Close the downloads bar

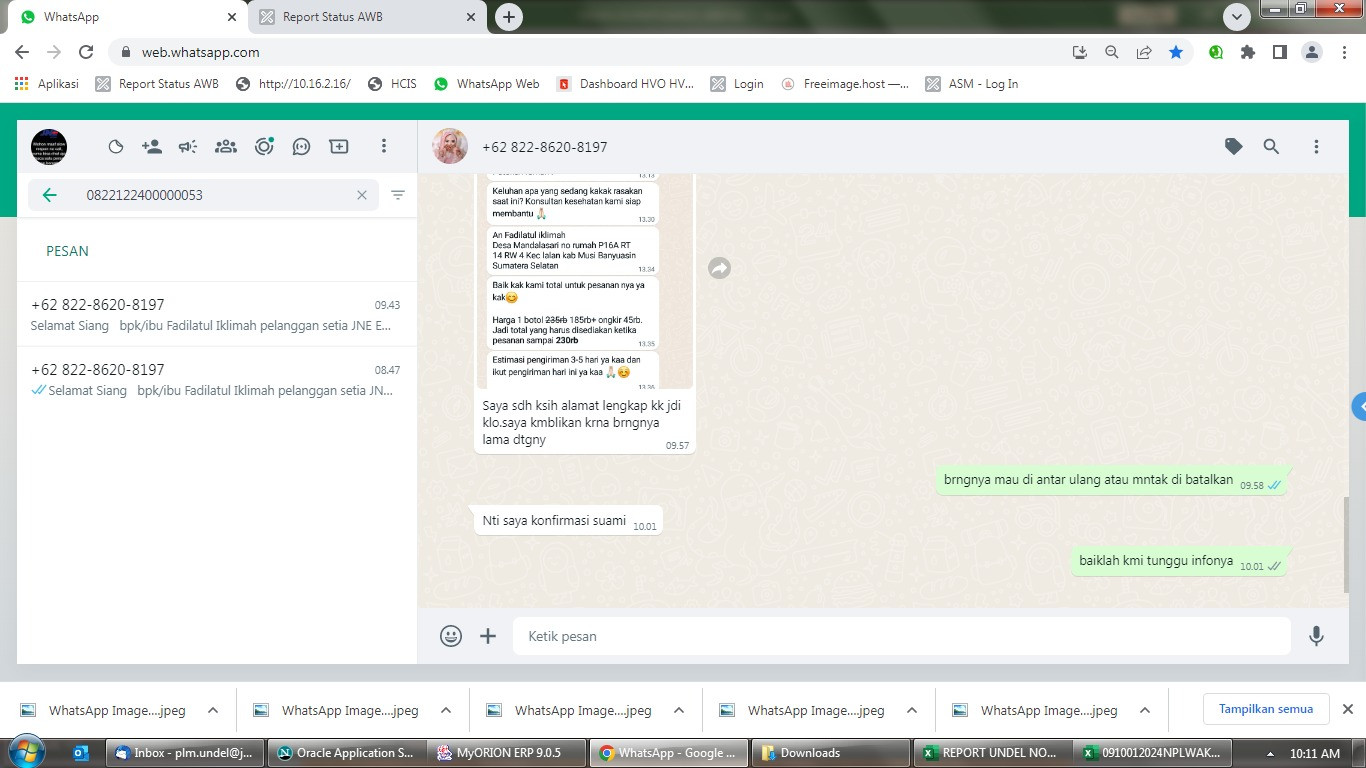coord(1347,709)
